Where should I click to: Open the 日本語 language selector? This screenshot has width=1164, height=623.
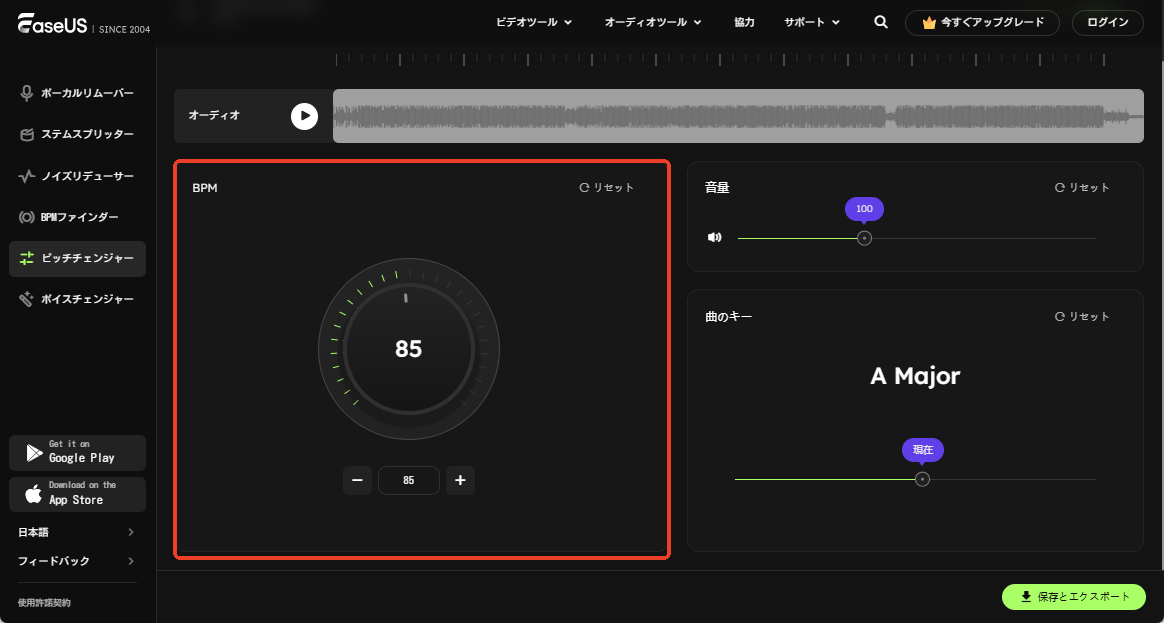click(x=76, y=532)
